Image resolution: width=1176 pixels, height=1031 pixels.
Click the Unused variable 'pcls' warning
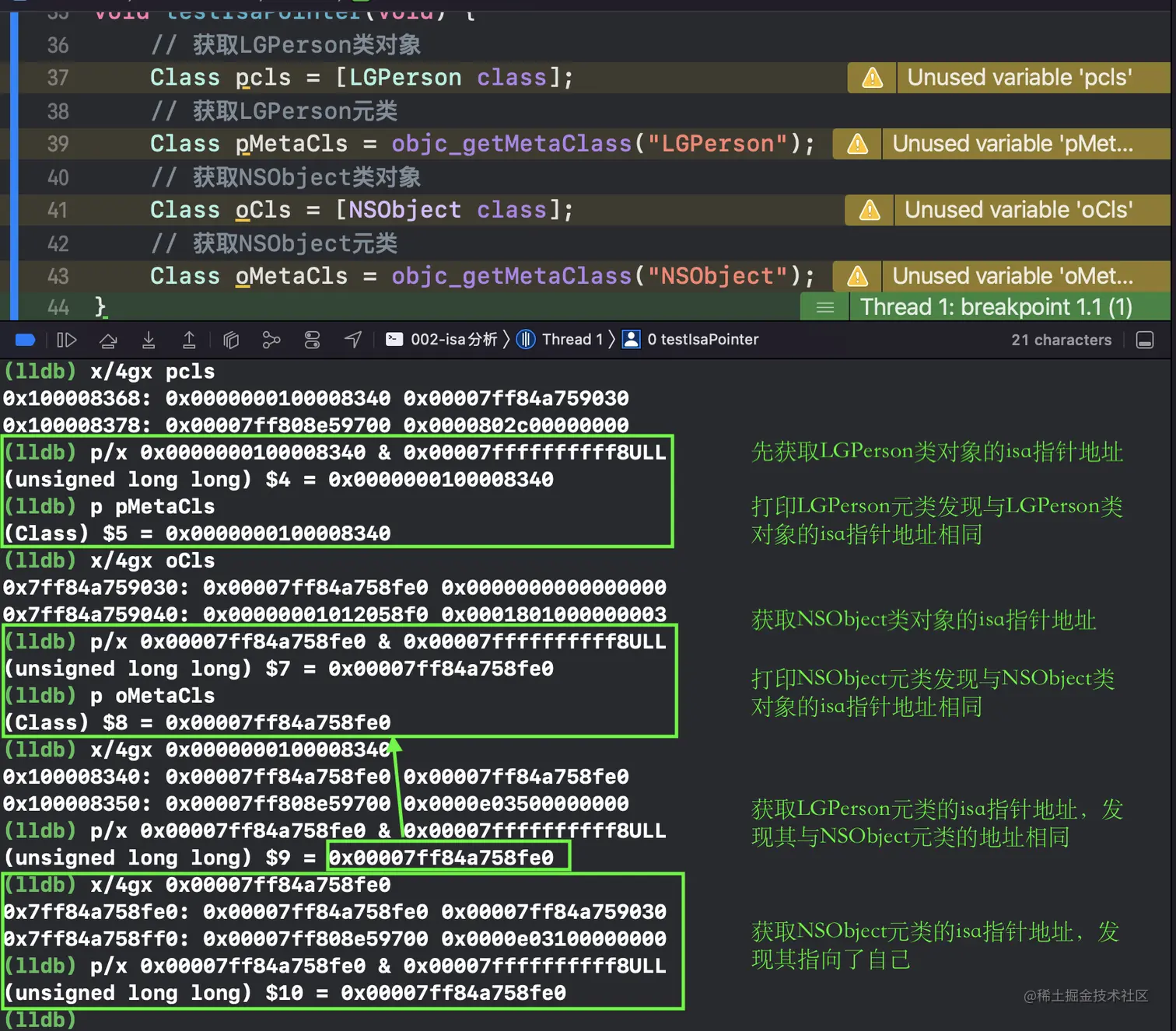(1019, 78)
